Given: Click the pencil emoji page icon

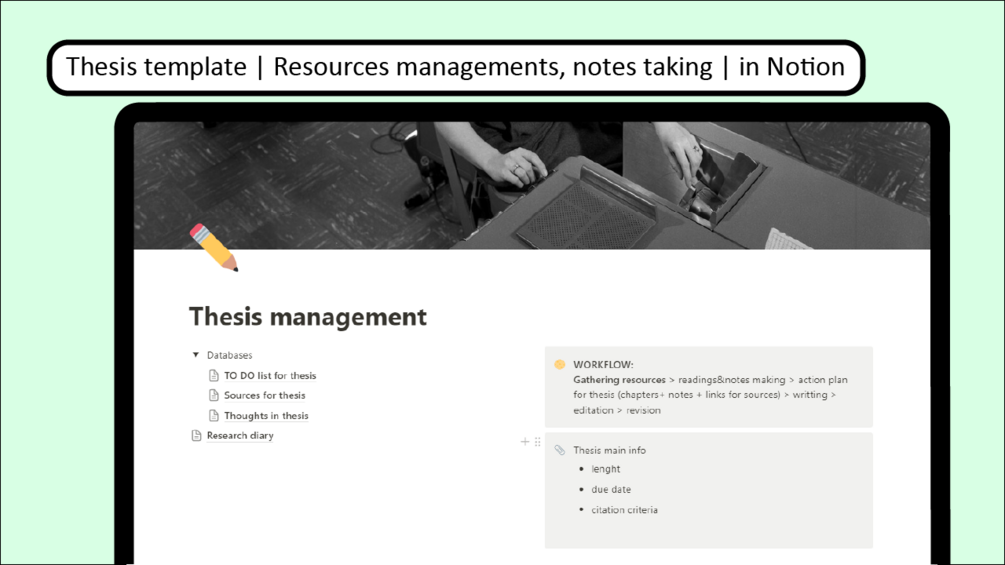Looking at the screenshot, I should click(x=214, y=248).
